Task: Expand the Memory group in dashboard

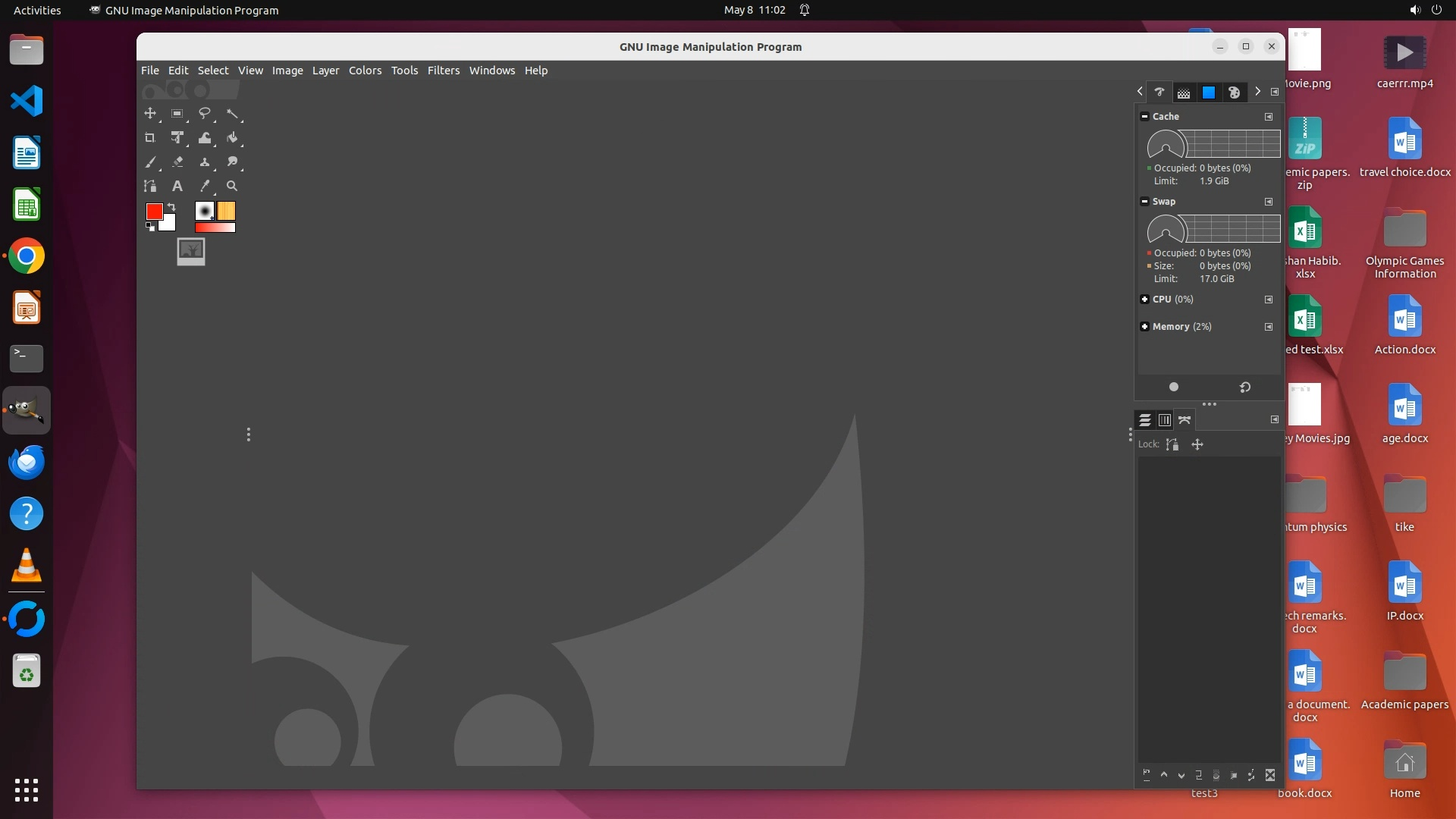Action: pyautogui.click(x=1144, y=327)
